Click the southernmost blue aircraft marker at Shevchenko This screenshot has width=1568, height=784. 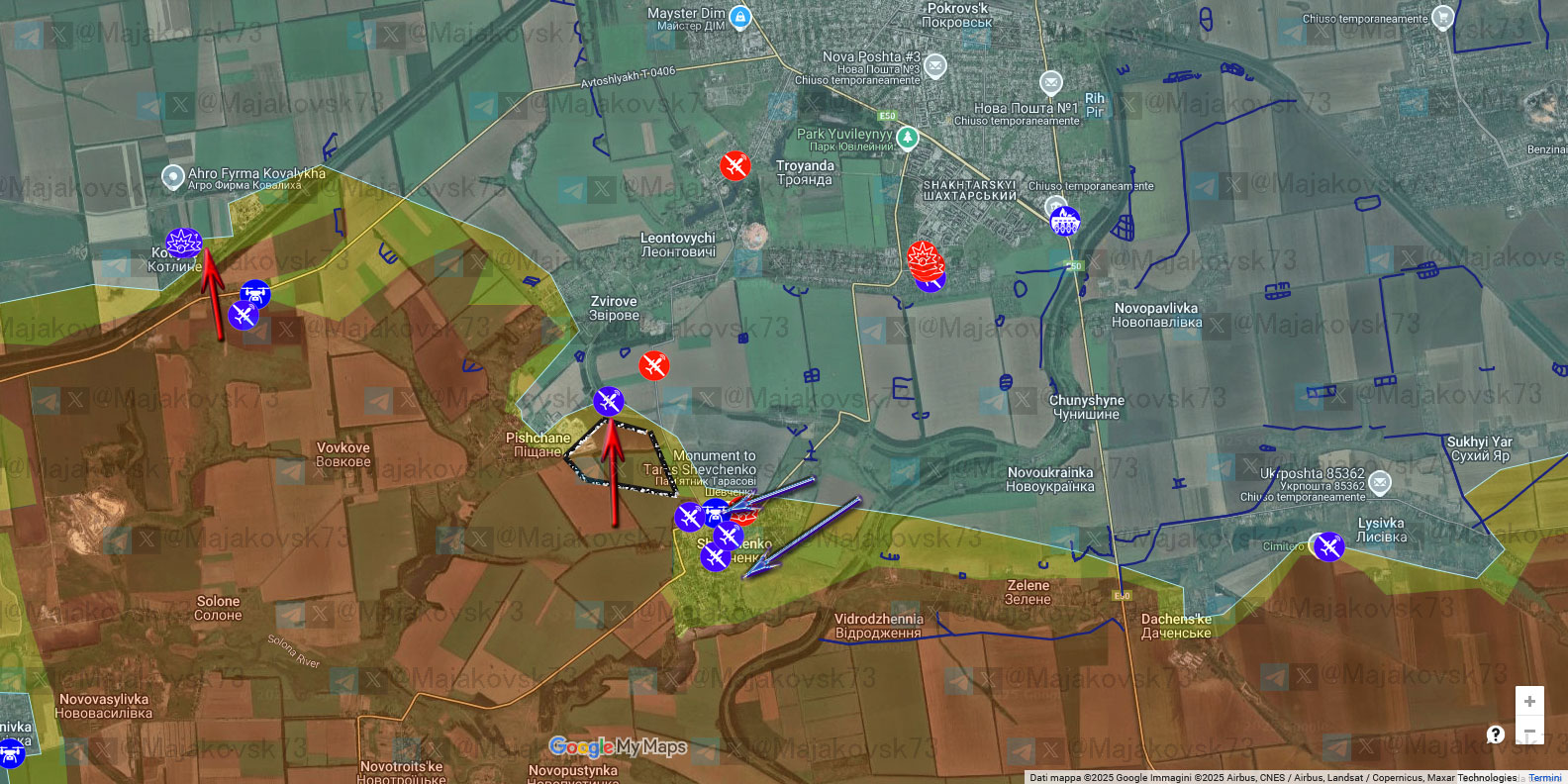click(715, 556)
